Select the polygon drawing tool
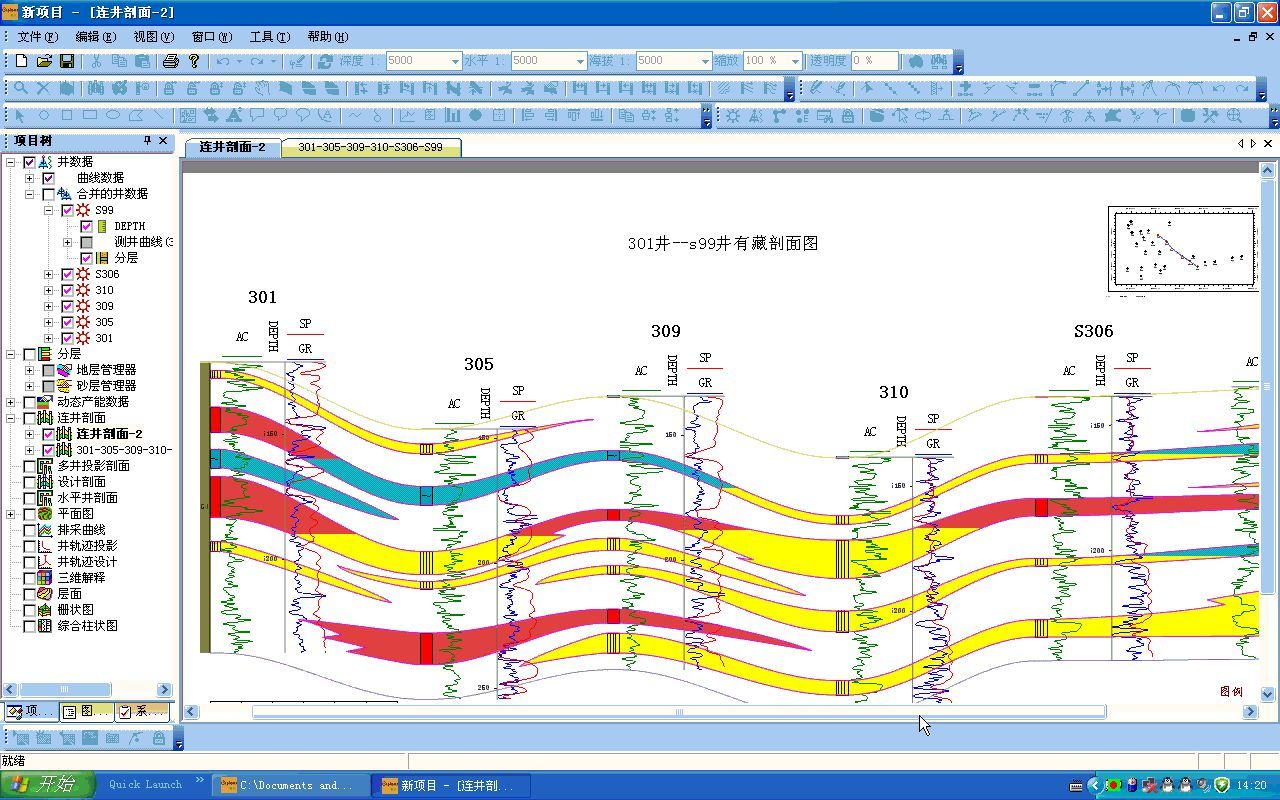 pyautogui.click(x=136, y=115)
